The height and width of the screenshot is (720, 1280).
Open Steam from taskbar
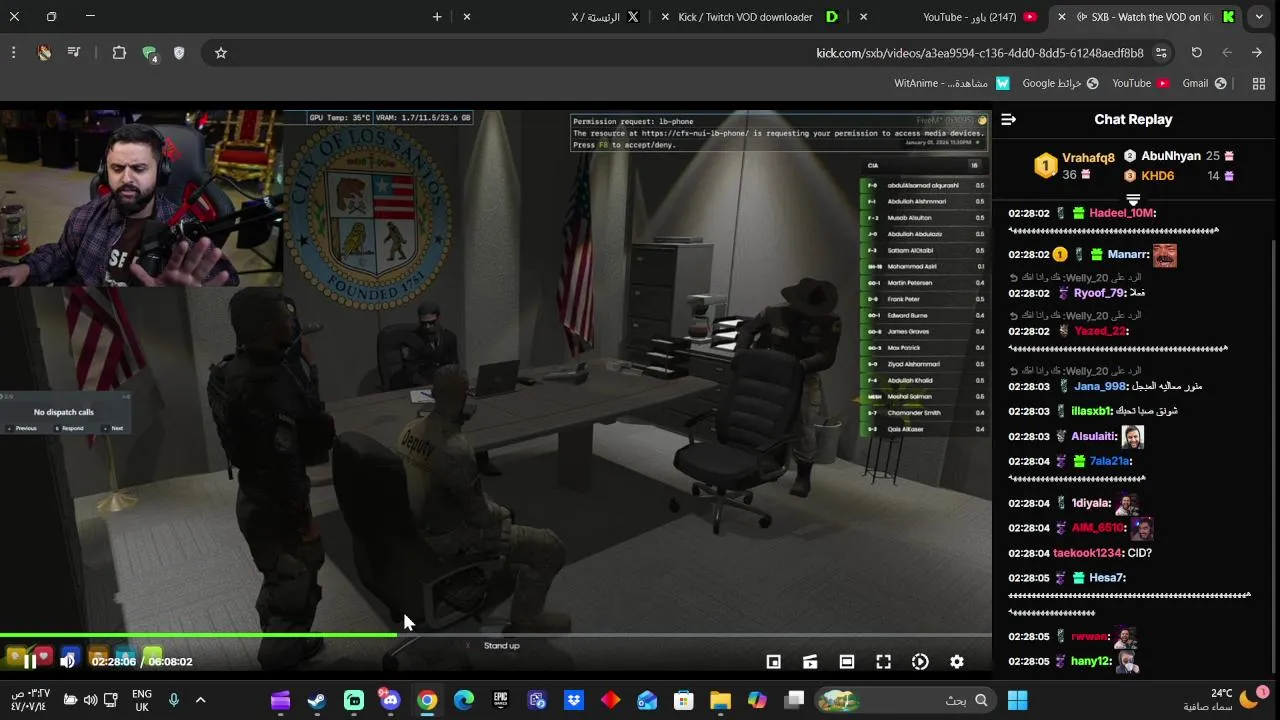click(x=316, y=700)
